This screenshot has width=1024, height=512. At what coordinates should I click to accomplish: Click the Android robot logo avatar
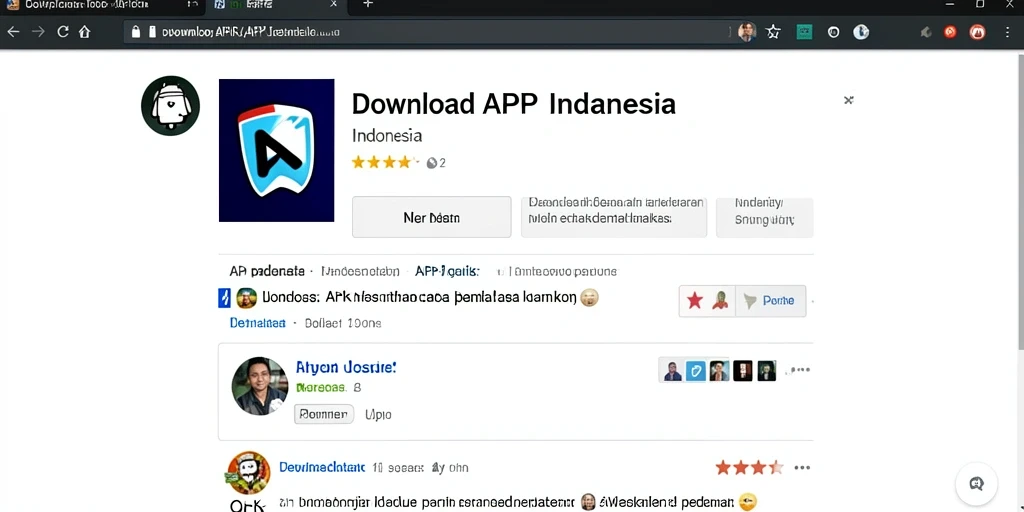(170, 106)
